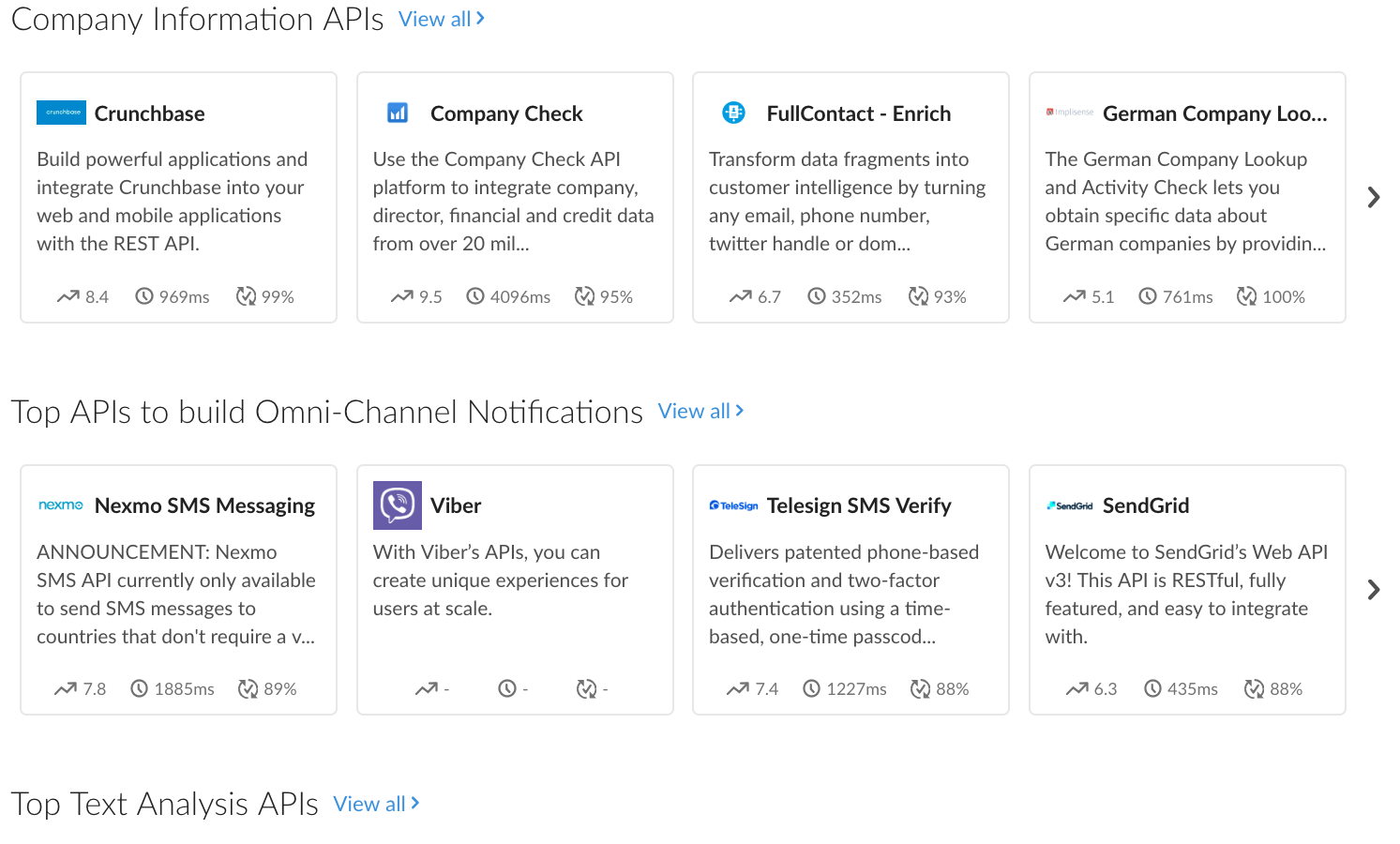This screenshot has width=1400, height=844.
Task: Click Telesign 1227ms latency value
Action: pos(857,689)
